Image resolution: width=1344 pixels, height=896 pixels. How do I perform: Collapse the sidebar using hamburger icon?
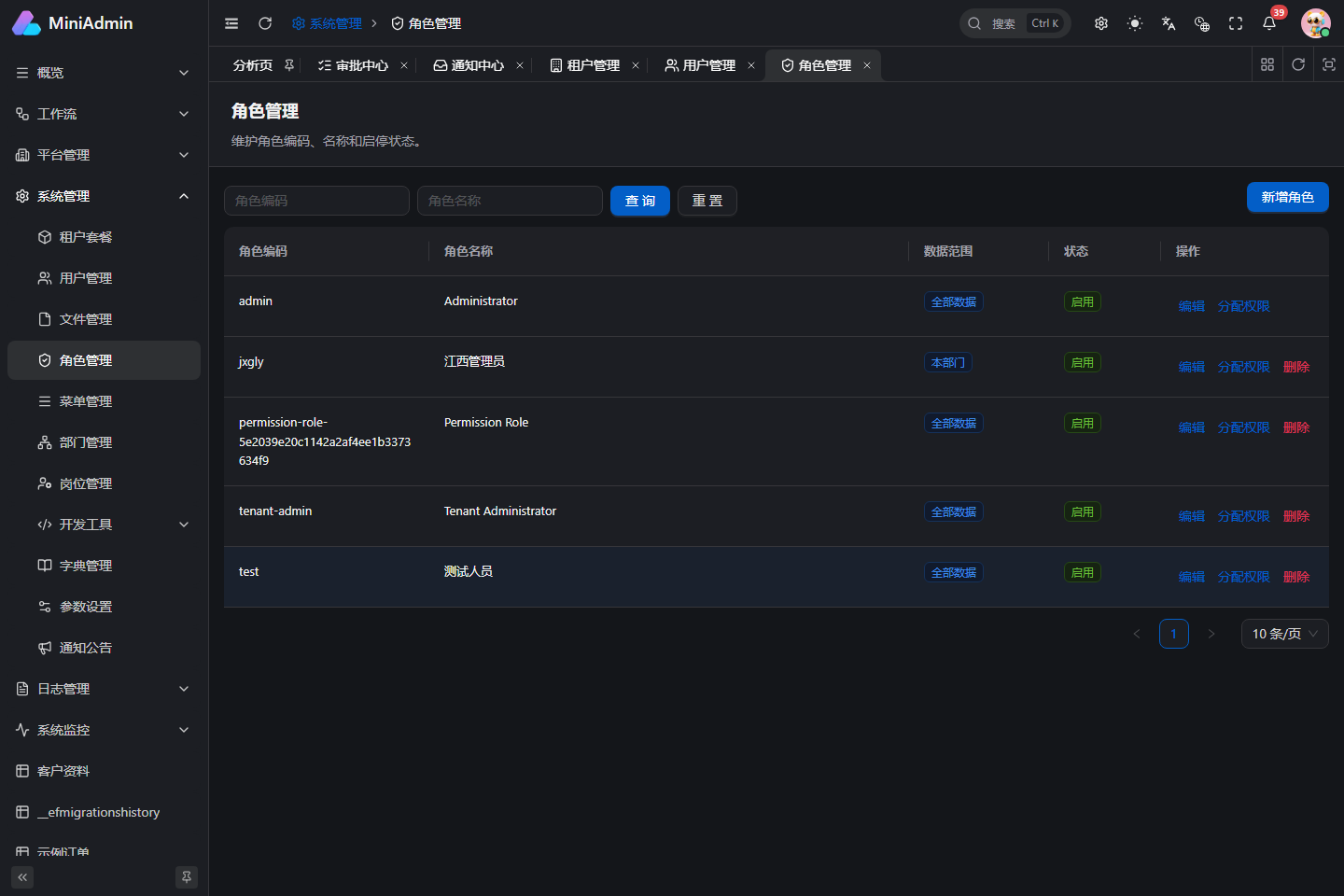click(x=231, y=23)
